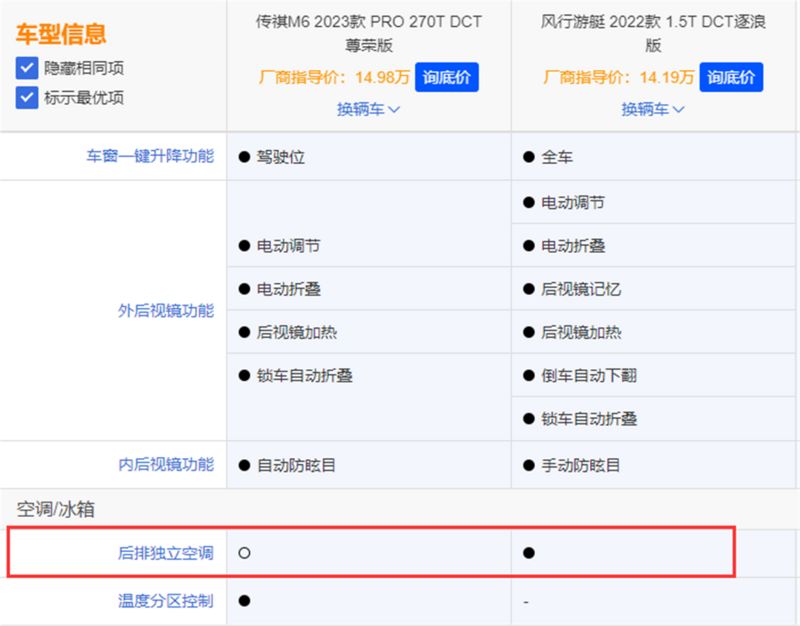Select the 风行游艇 2022款 1.5T DCT title

[x=653, y=33]
